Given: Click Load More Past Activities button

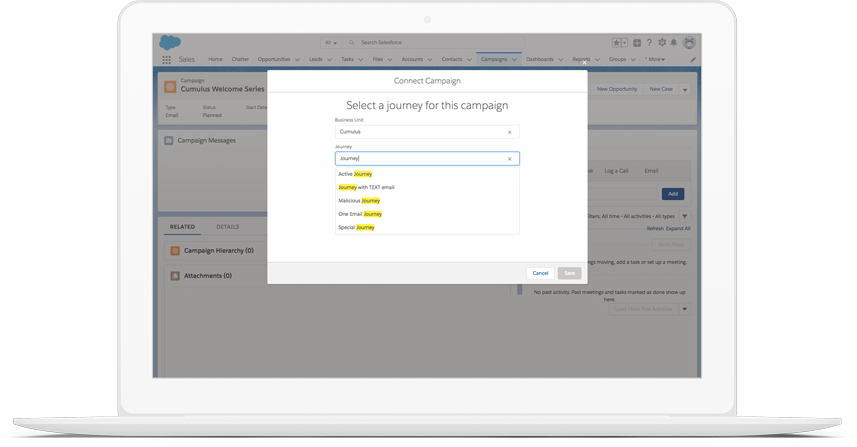Looking at the screenshot, I should (644, 309).
